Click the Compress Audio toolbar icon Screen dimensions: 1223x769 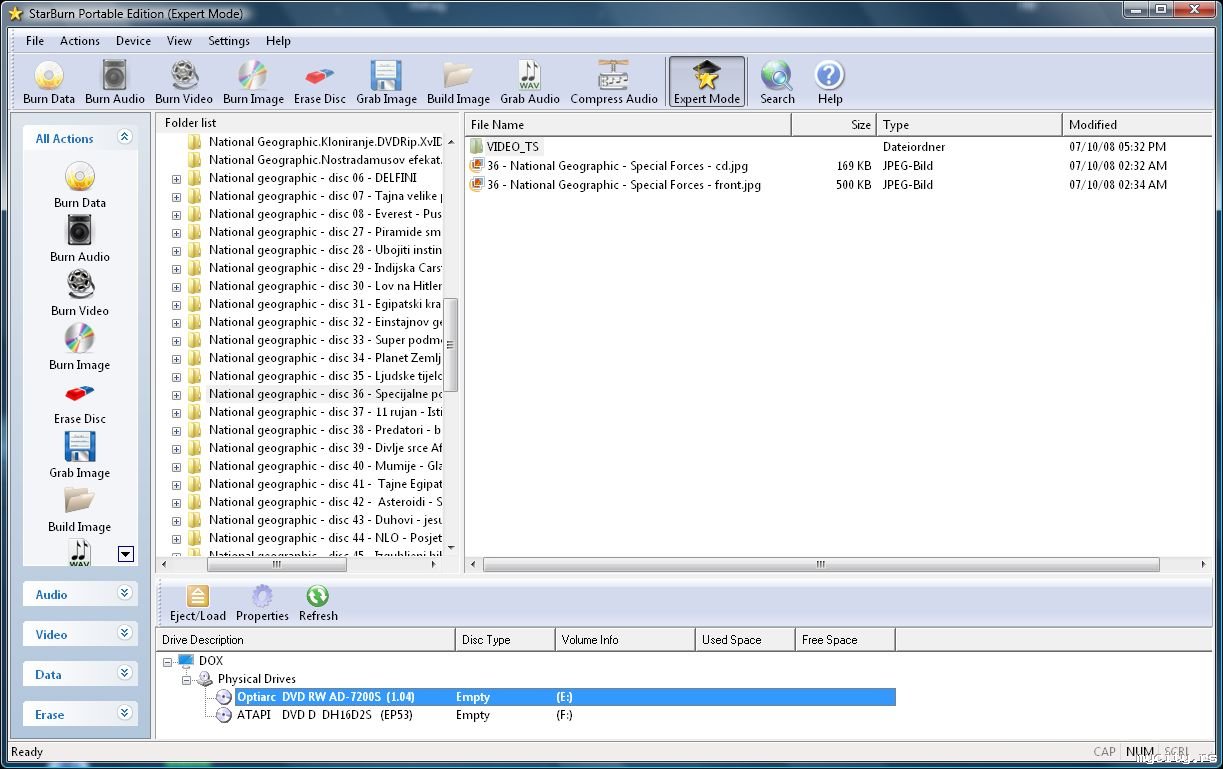click(613, 82)
